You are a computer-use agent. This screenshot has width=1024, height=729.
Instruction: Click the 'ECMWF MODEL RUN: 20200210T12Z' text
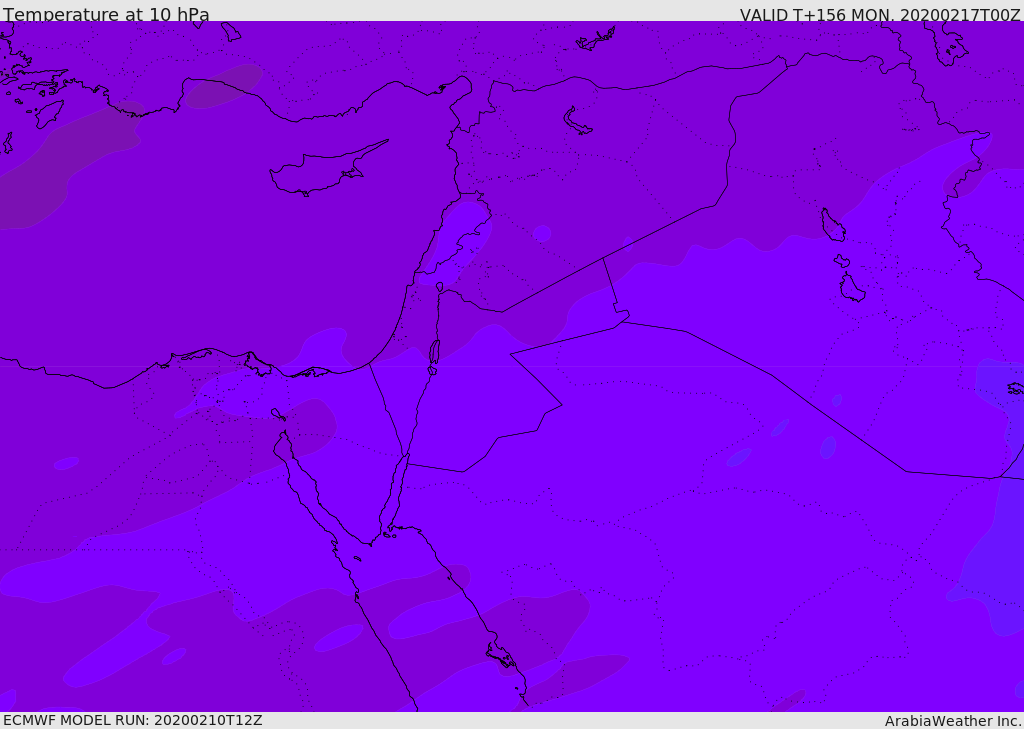coord(133,720)
